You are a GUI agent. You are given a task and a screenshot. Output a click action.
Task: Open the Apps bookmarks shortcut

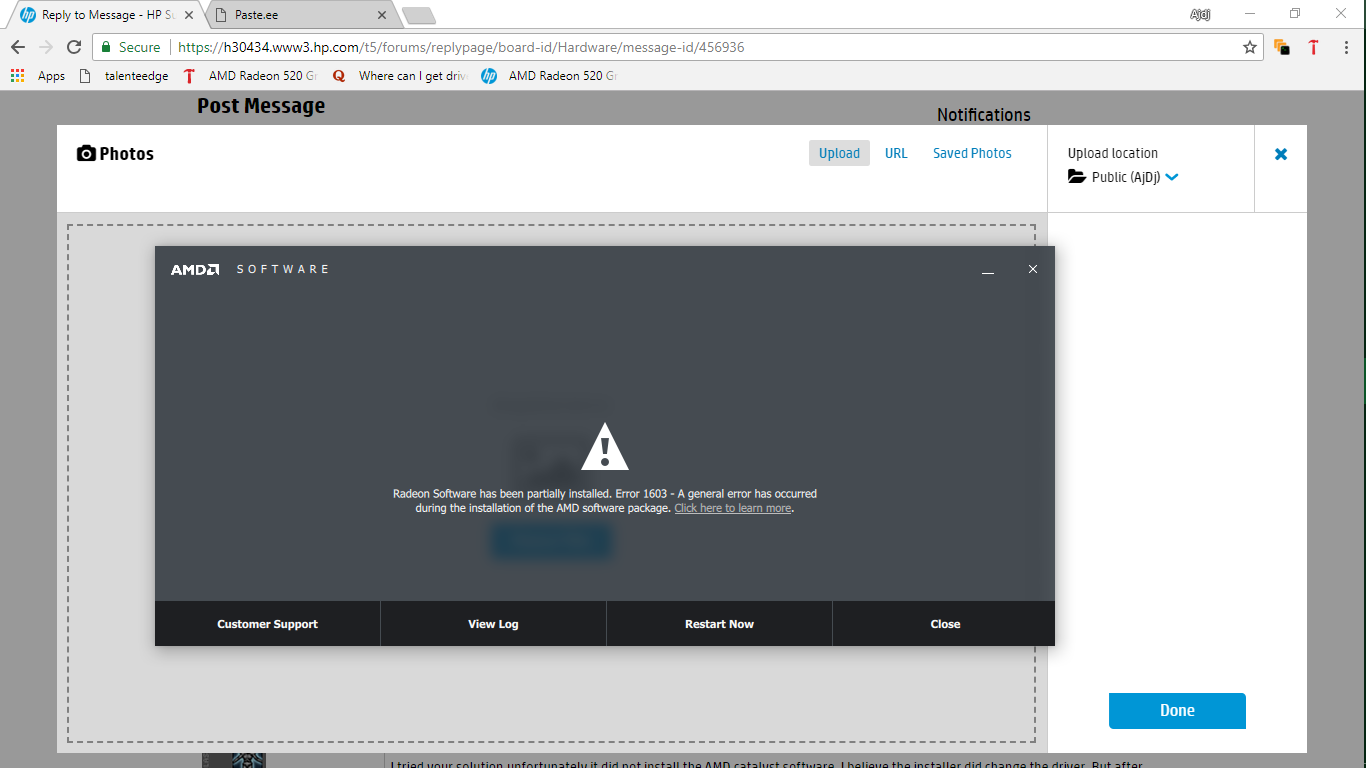tap(38, 76)
